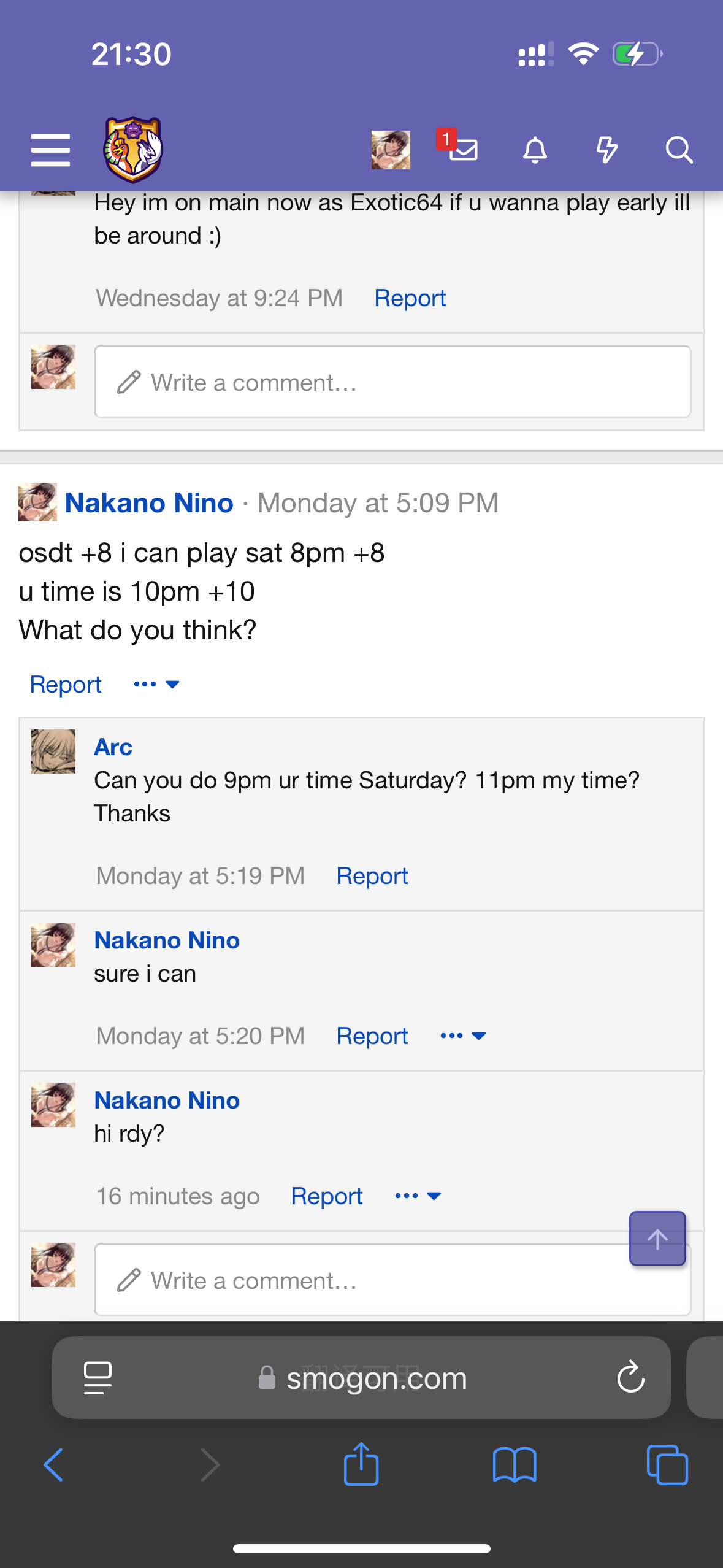Open the search magnifier icon
The width and height of the screenshot is (723, 1568).
pos(679,150)
